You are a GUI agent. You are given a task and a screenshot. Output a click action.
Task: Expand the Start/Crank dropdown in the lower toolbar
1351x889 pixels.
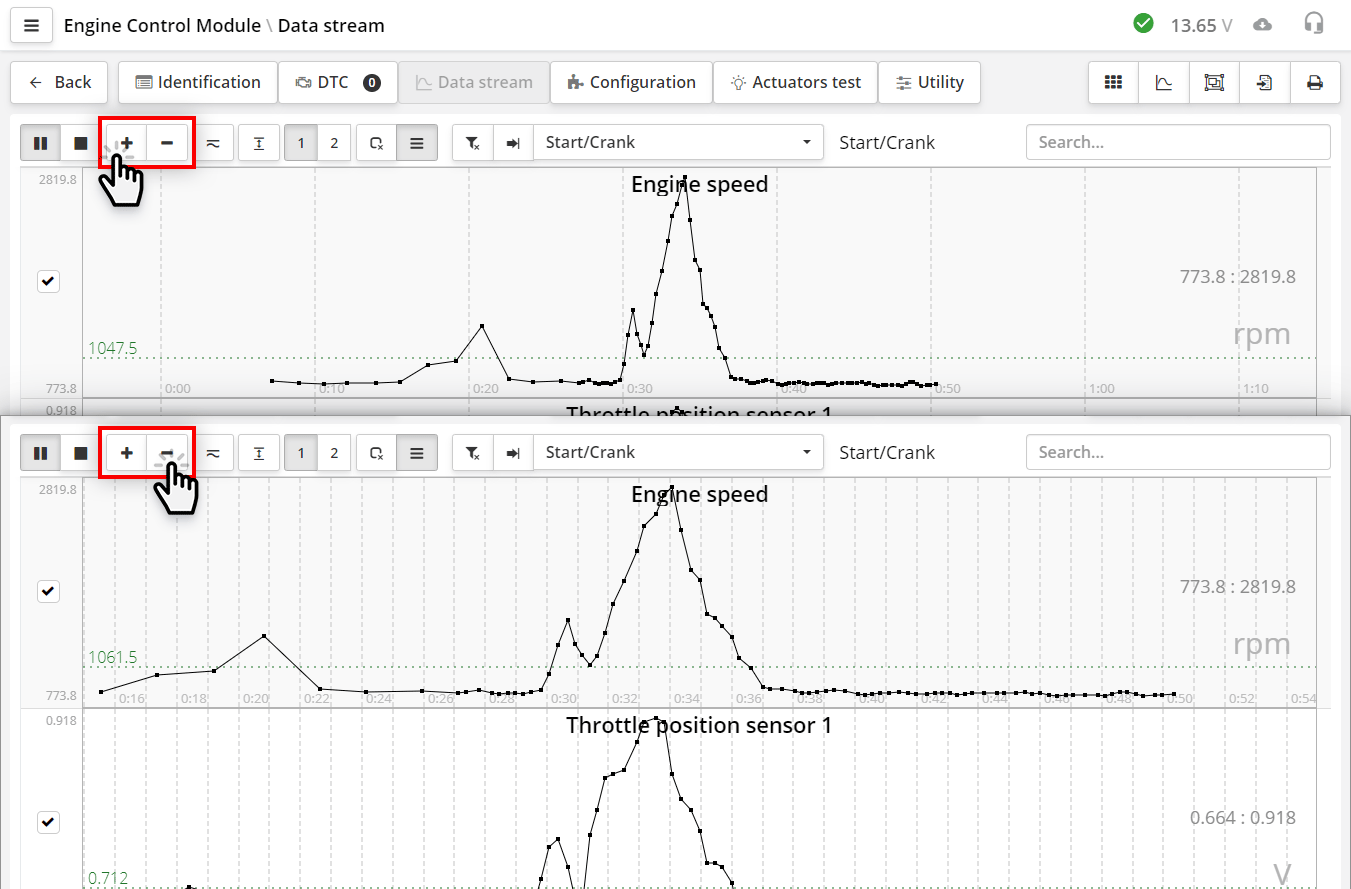tap(678, 453)
